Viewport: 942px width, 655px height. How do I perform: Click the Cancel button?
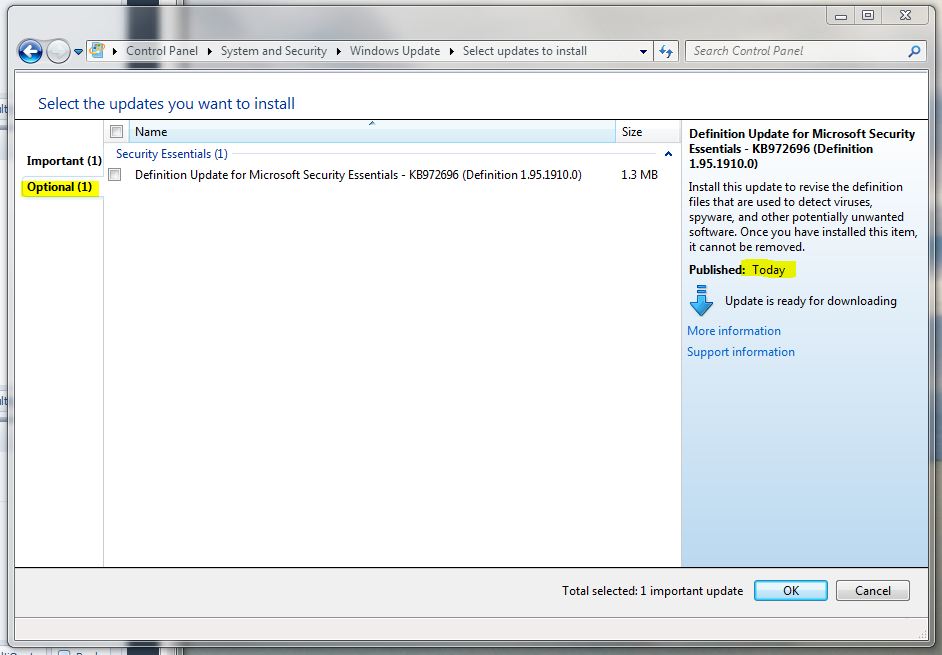(x=872, y=591)
